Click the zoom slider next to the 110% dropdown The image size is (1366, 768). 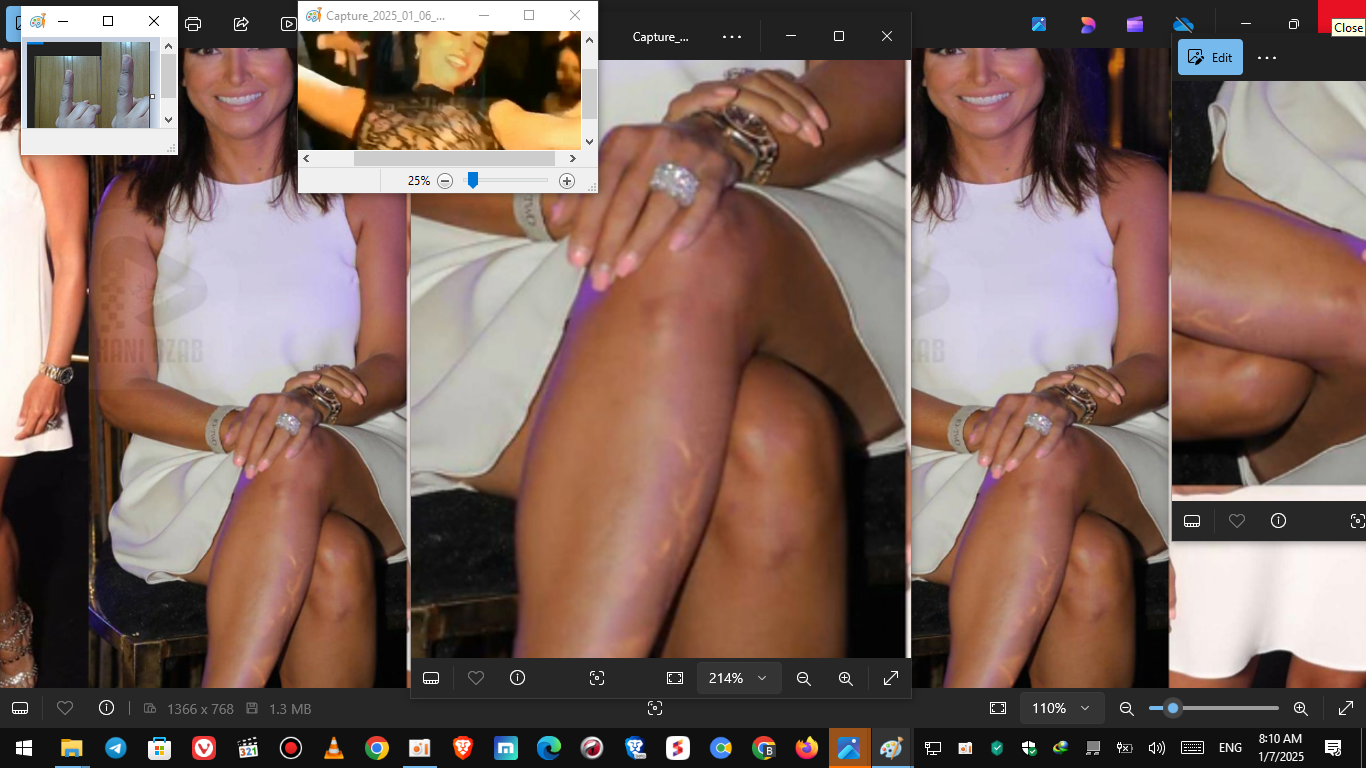[1214, 708]
